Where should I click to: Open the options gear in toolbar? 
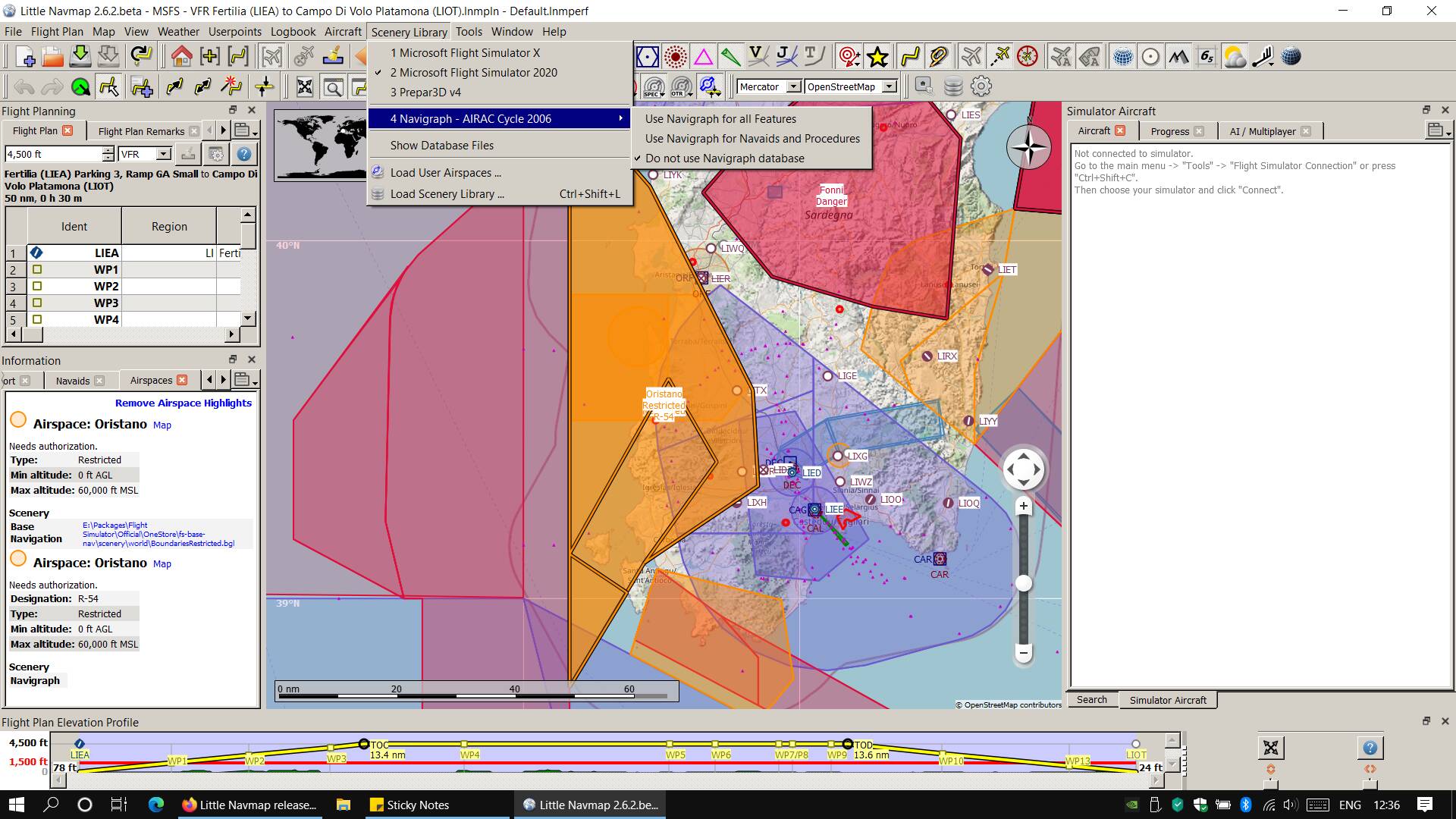(981, 86)
